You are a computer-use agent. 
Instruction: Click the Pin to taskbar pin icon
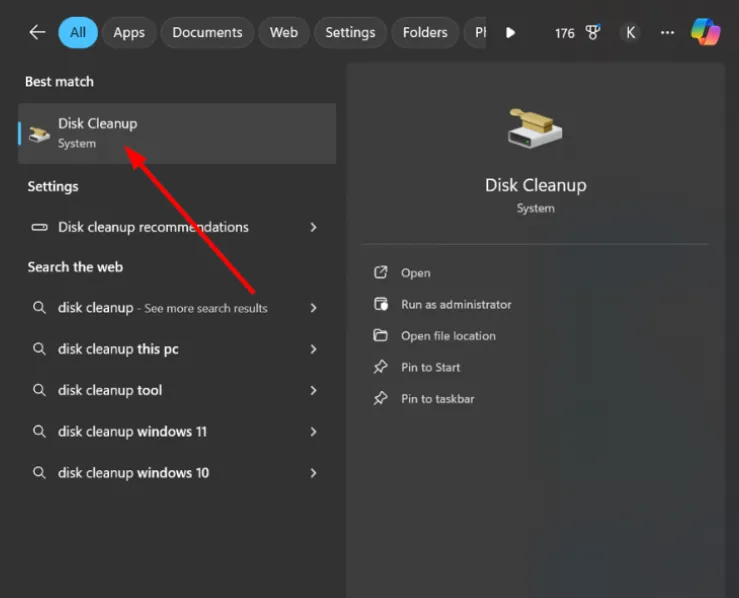point(380,398)
